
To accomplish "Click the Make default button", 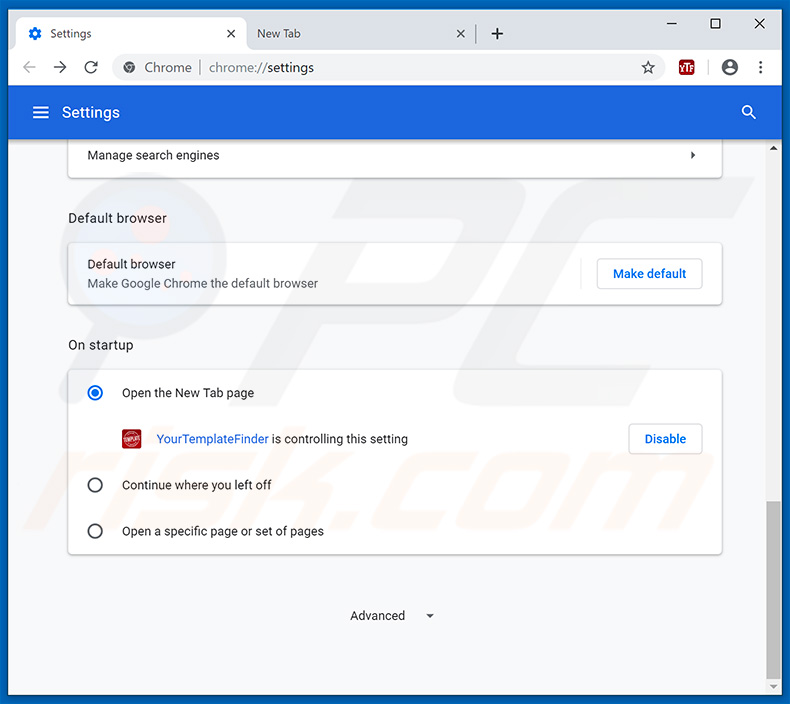I will click(649, 274).
